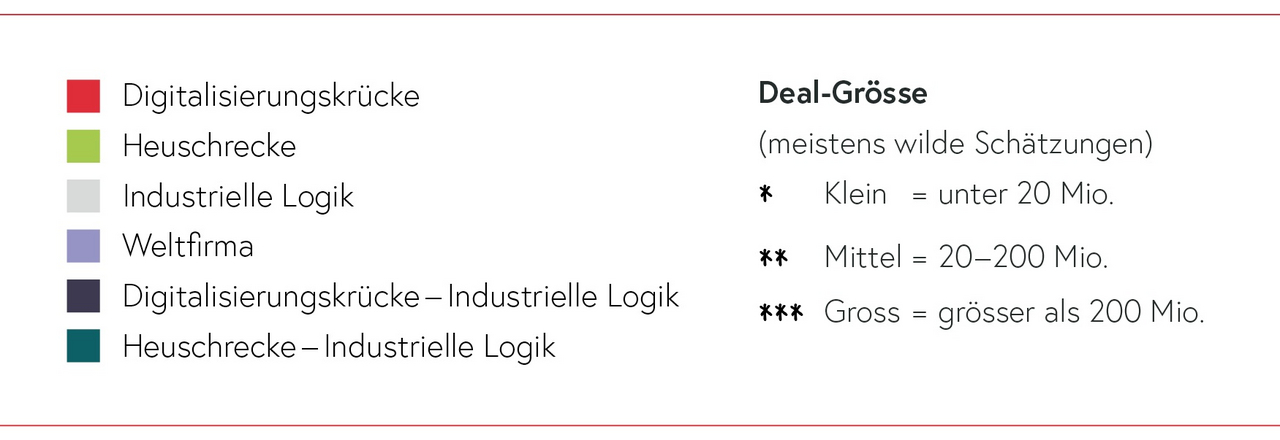Choose the lavender Weltfirma color swatch
This screenshot has width=1280, height=440.
[x=84, y=246]
